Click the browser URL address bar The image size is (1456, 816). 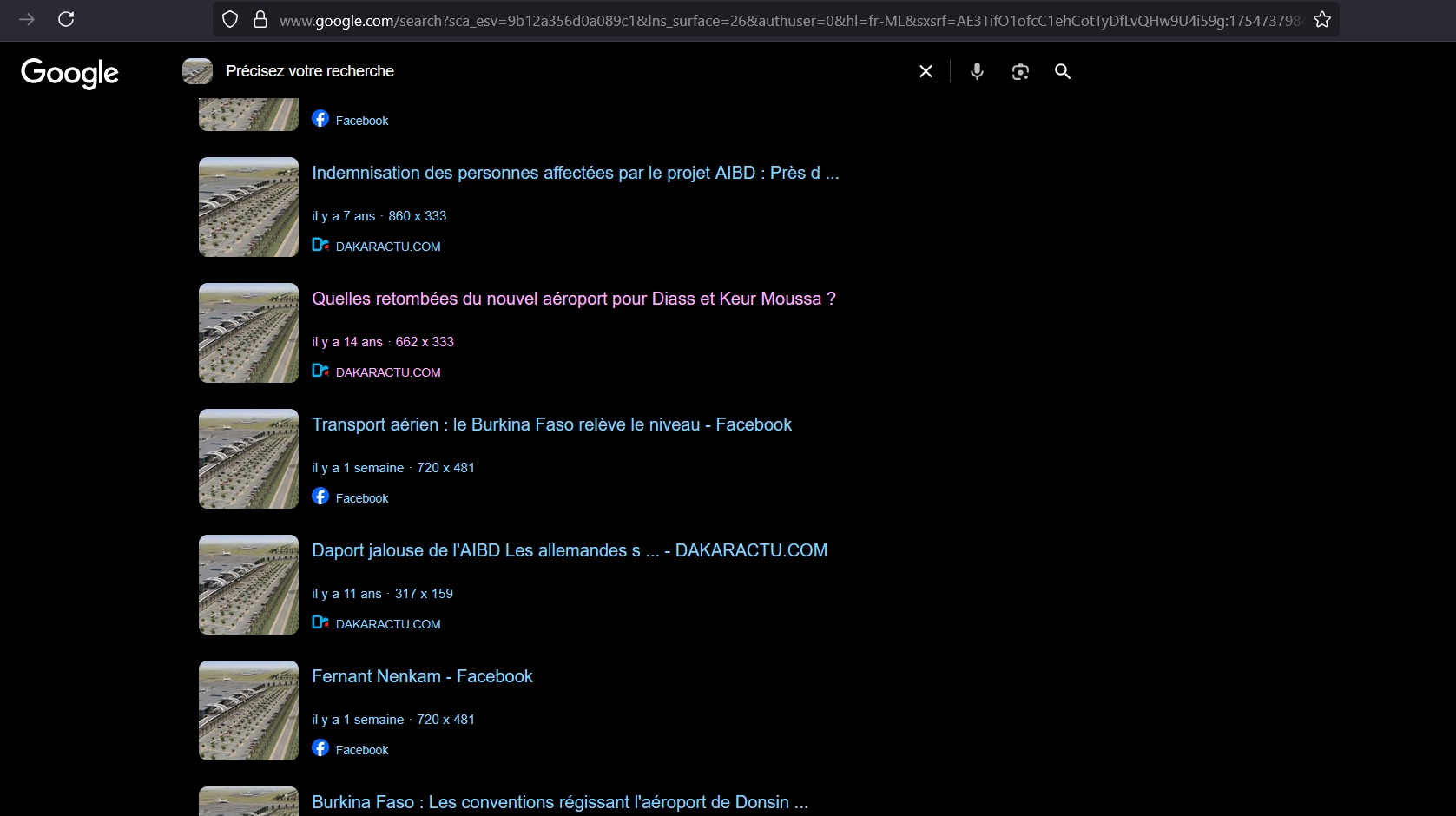pos(781,20)
